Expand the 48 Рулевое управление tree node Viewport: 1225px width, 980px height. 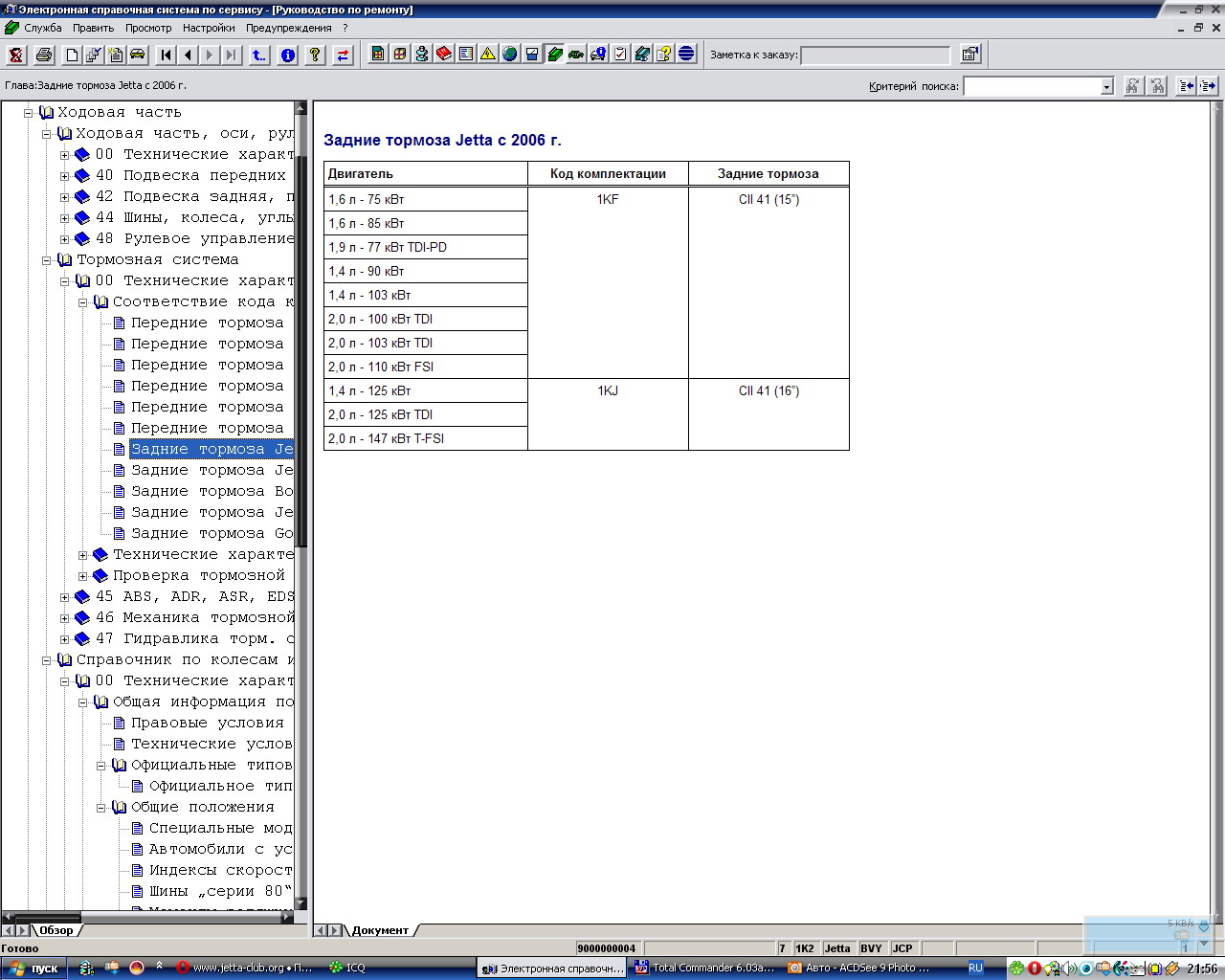tap(65, 239)
